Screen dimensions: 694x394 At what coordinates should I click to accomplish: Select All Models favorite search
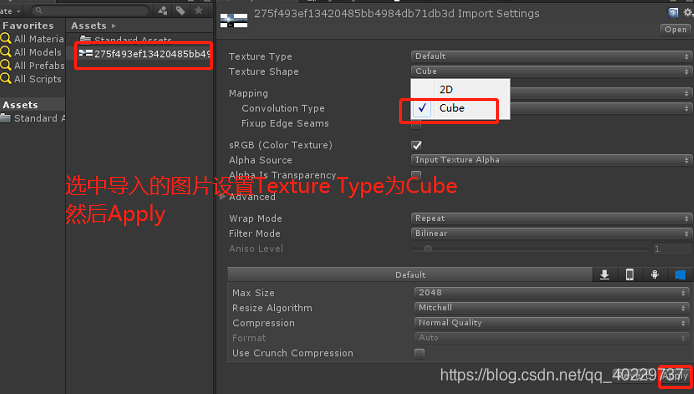31,52
